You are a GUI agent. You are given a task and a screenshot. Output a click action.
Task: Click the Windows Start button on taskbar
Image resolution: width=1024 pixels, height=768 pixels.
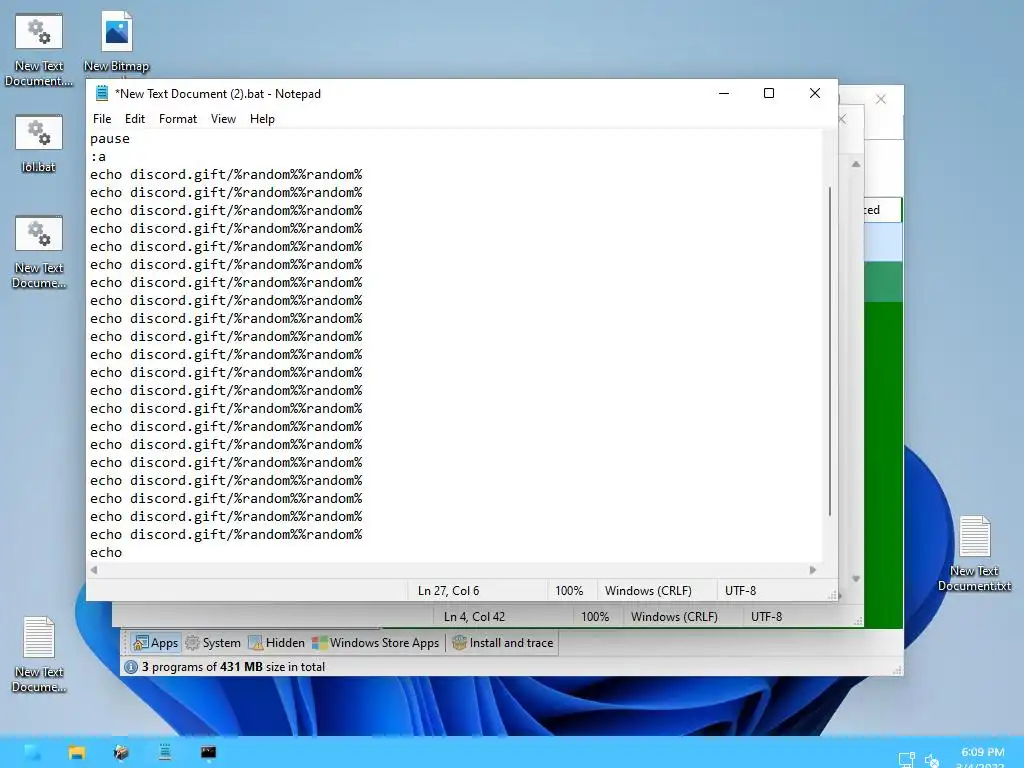pyautogui.click(x=33, y=752)
